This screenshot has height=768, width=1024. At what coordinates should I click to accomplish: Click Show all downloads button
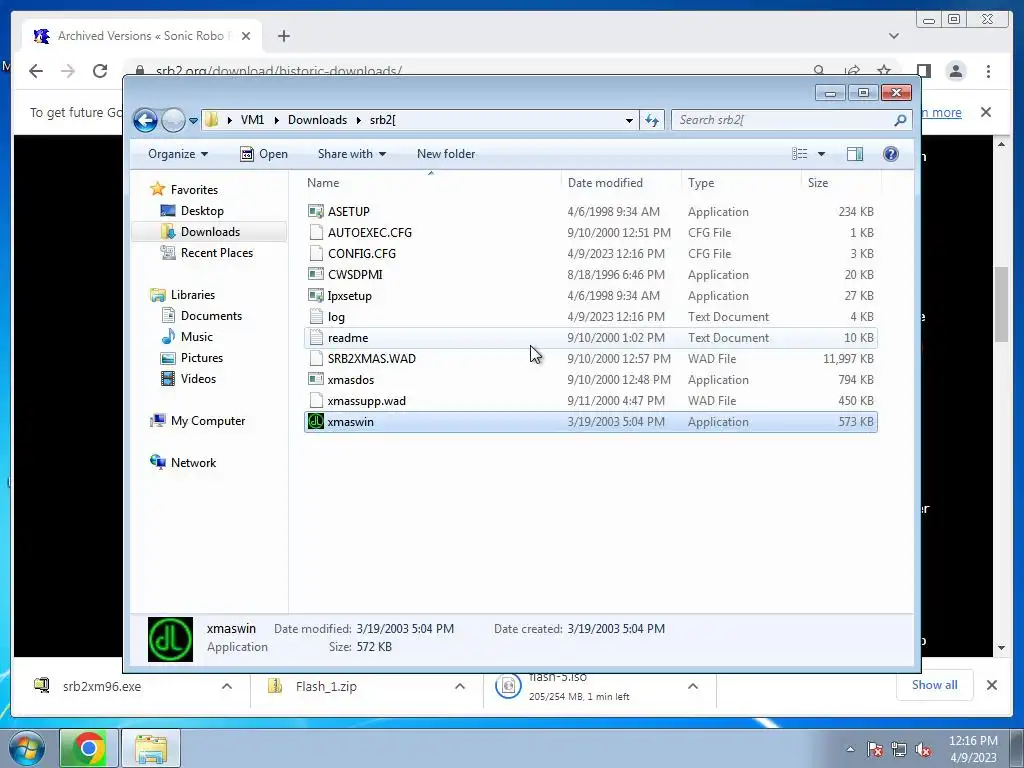pos(935,685)
